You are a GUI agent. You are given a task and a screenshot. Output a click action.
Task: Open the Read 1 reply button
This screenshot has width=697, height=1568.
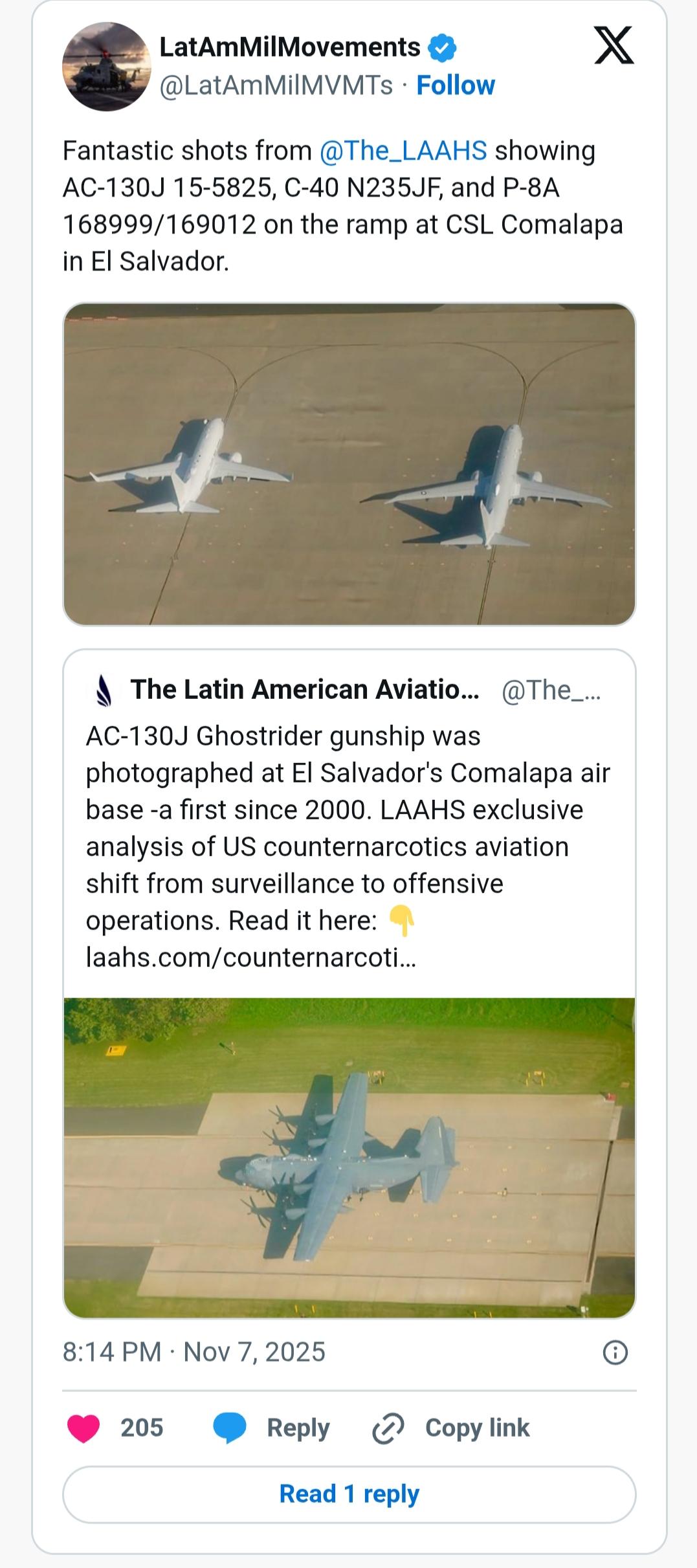click(349, 1494)
